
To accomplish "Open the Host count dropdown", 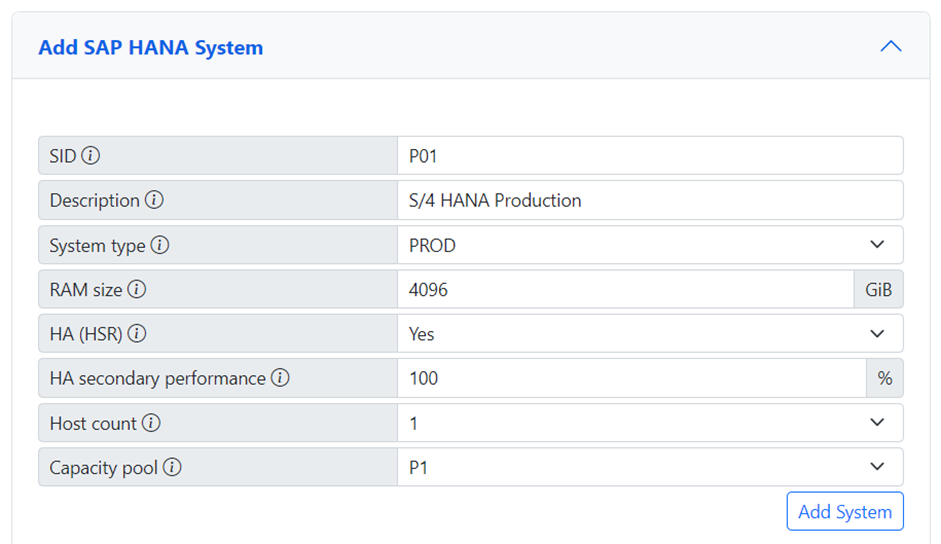I will [650, 423].
